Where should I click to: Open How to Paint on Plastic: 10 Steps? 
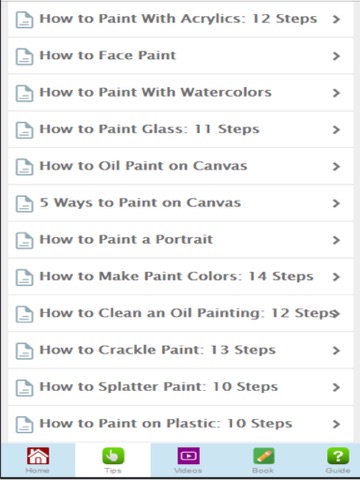[180, 424]
